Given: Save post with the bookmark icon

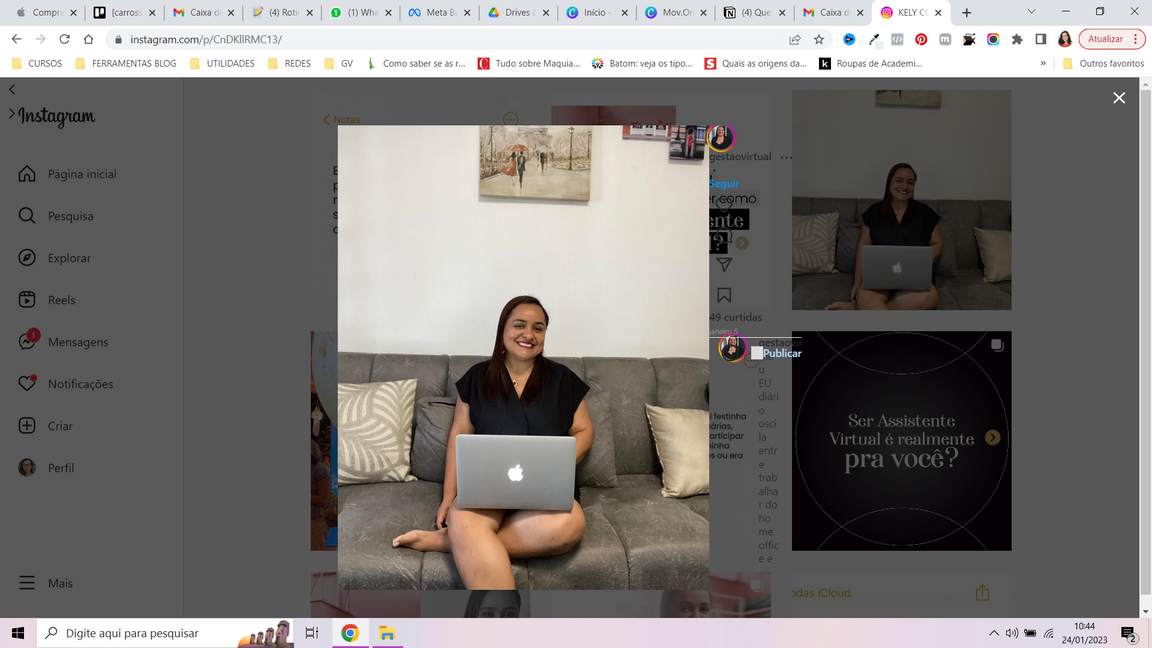Looking at the screenshot, I should coord(724,295).
